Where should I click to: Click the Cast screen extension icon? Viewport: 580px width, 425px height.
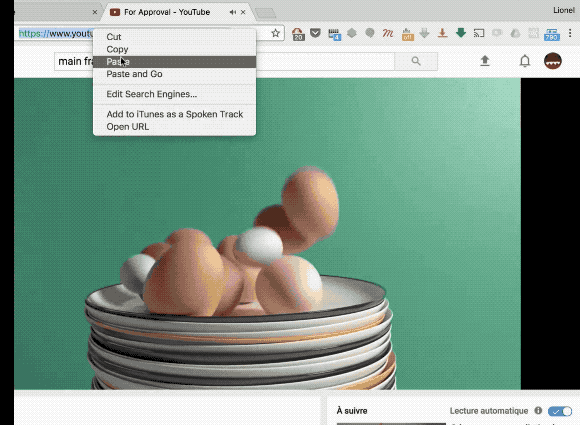479,34
